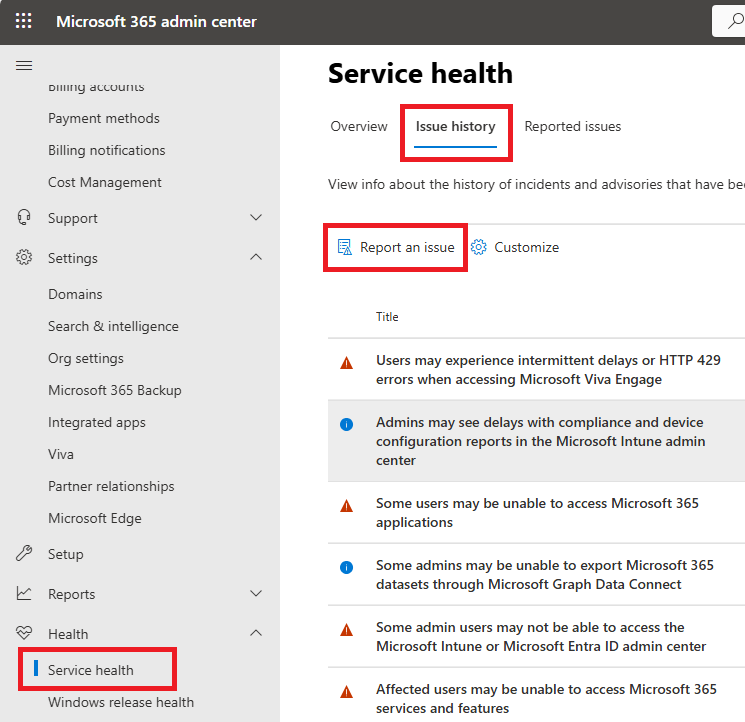745x722 pixels.
Task: Open the Microsoft 365 services and features issue
Action: click(x=546, y=699)
